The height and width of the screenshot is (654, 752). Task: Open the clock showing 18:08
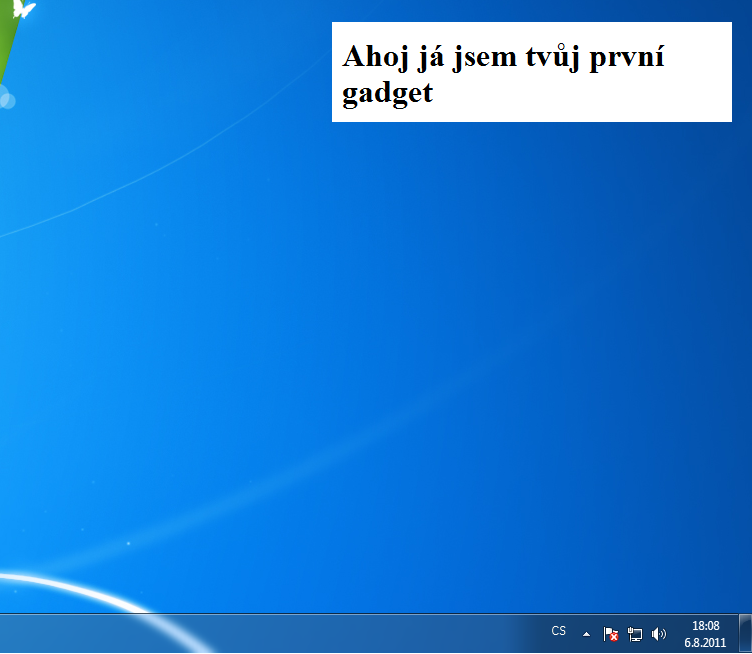tap(705, 626)
